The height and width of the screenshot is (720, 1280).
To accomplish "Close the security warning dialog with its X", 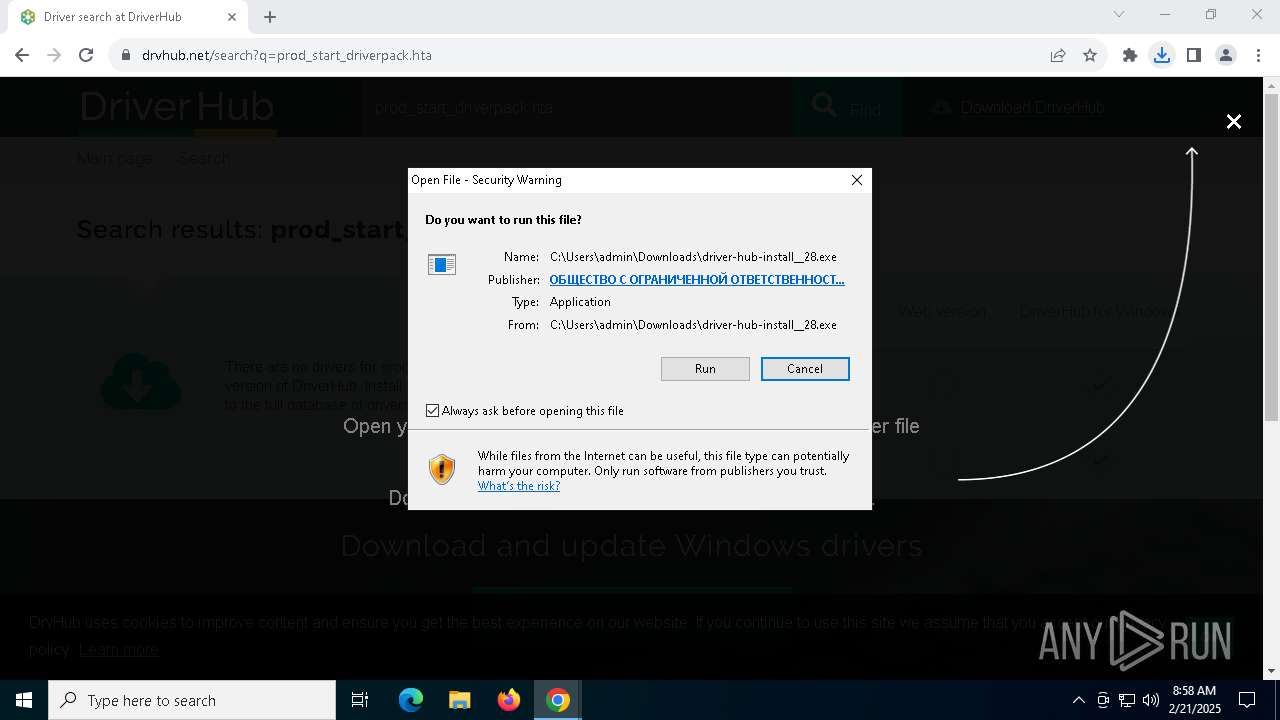I will (x=856, y=180).
